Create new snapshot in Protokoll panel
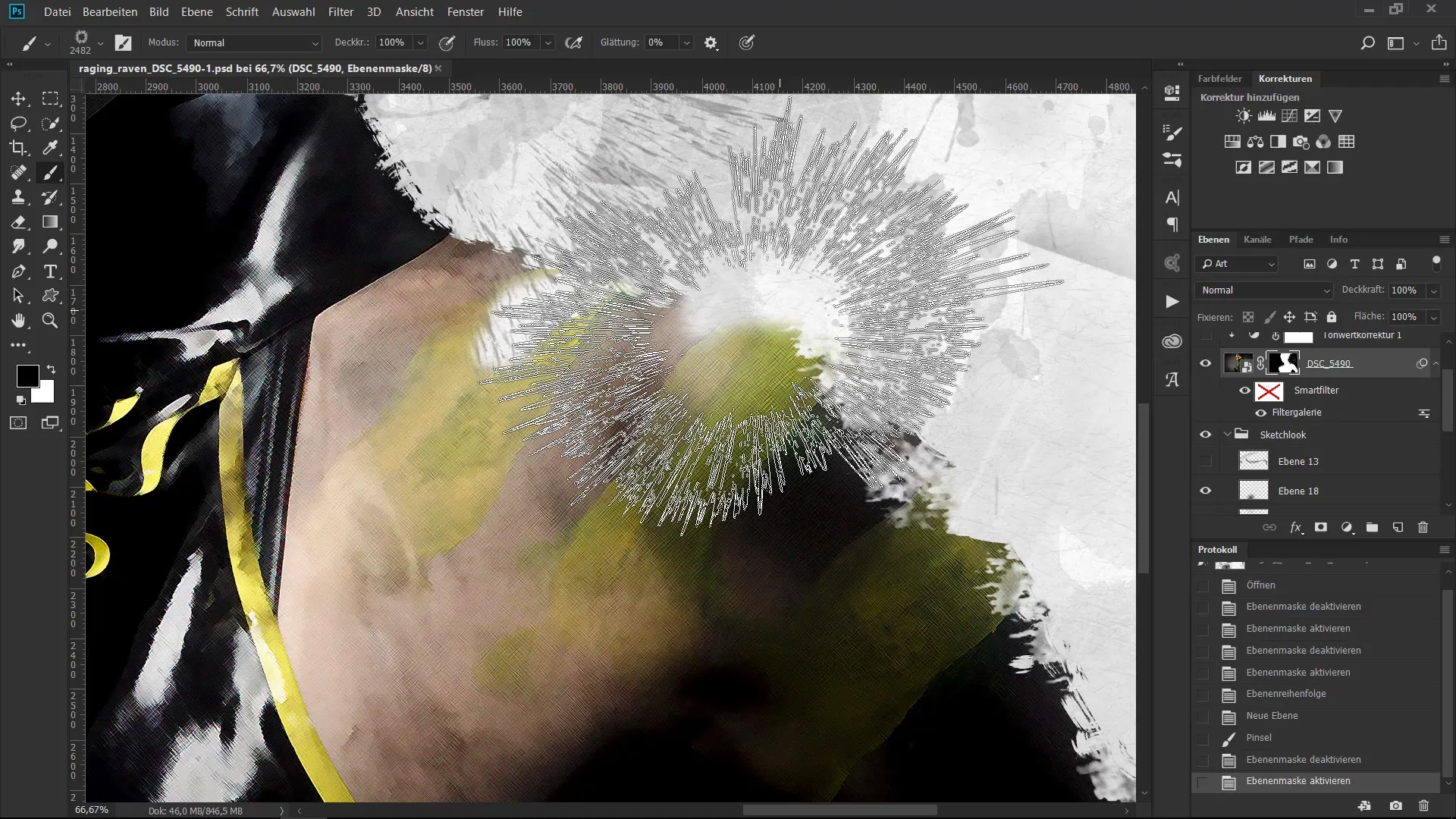The image size is (1456, 819). 1395,806
